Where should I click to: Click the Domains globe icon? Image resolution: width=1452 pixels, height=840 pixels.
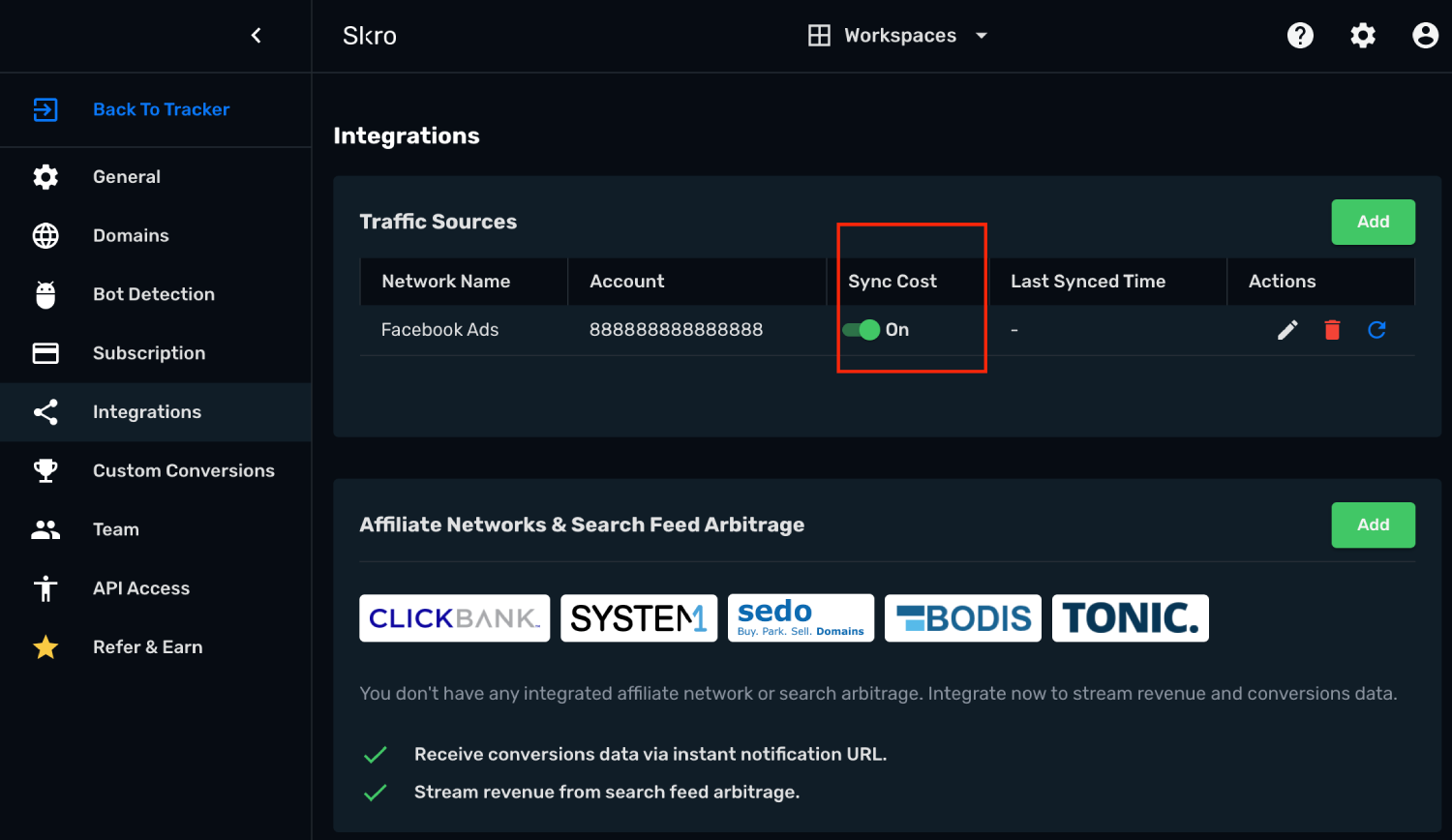[x=45, y=236]
